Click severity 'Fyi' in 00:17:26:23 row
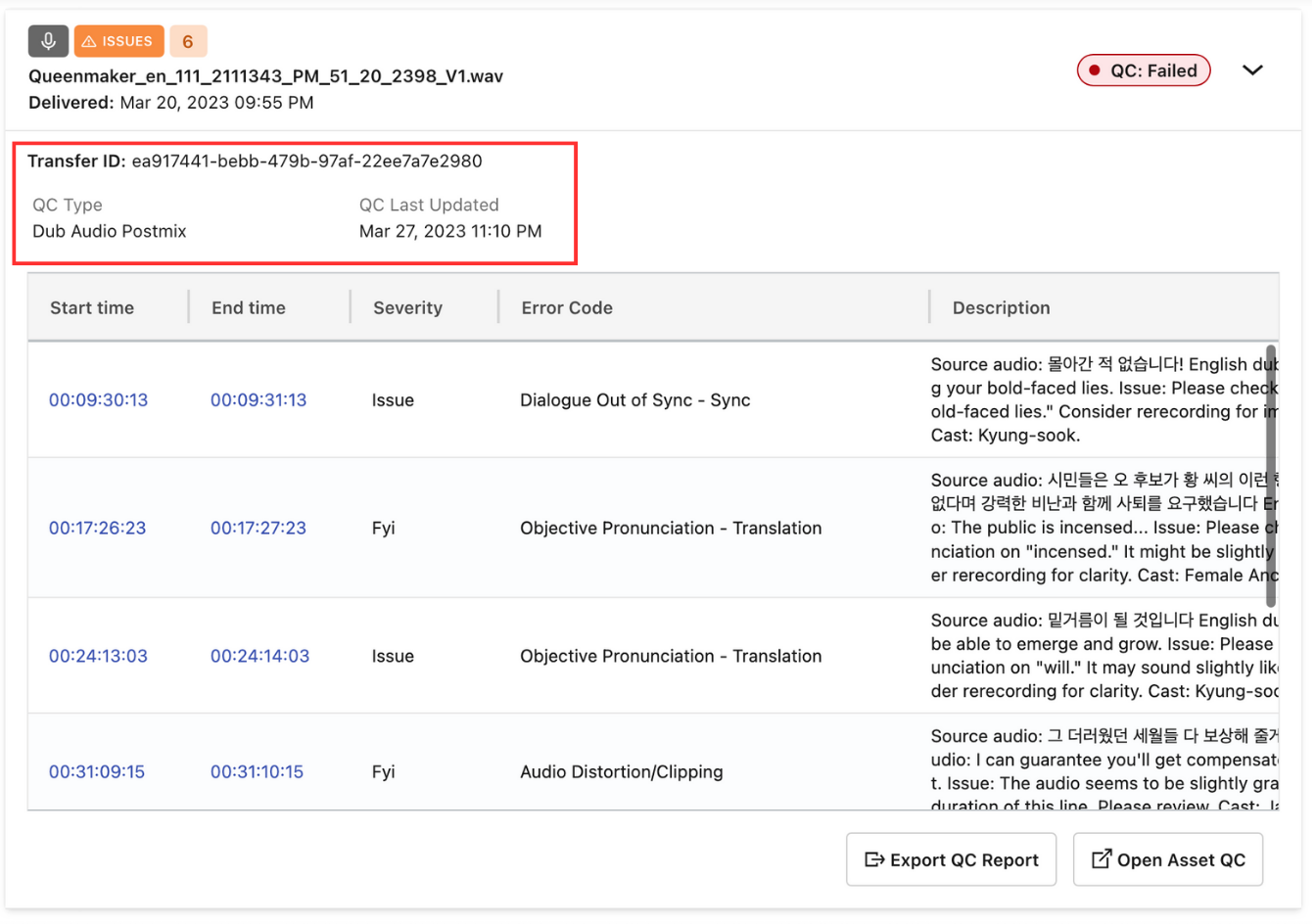This screenshot has height=924, width=1315. coord(383,528)
